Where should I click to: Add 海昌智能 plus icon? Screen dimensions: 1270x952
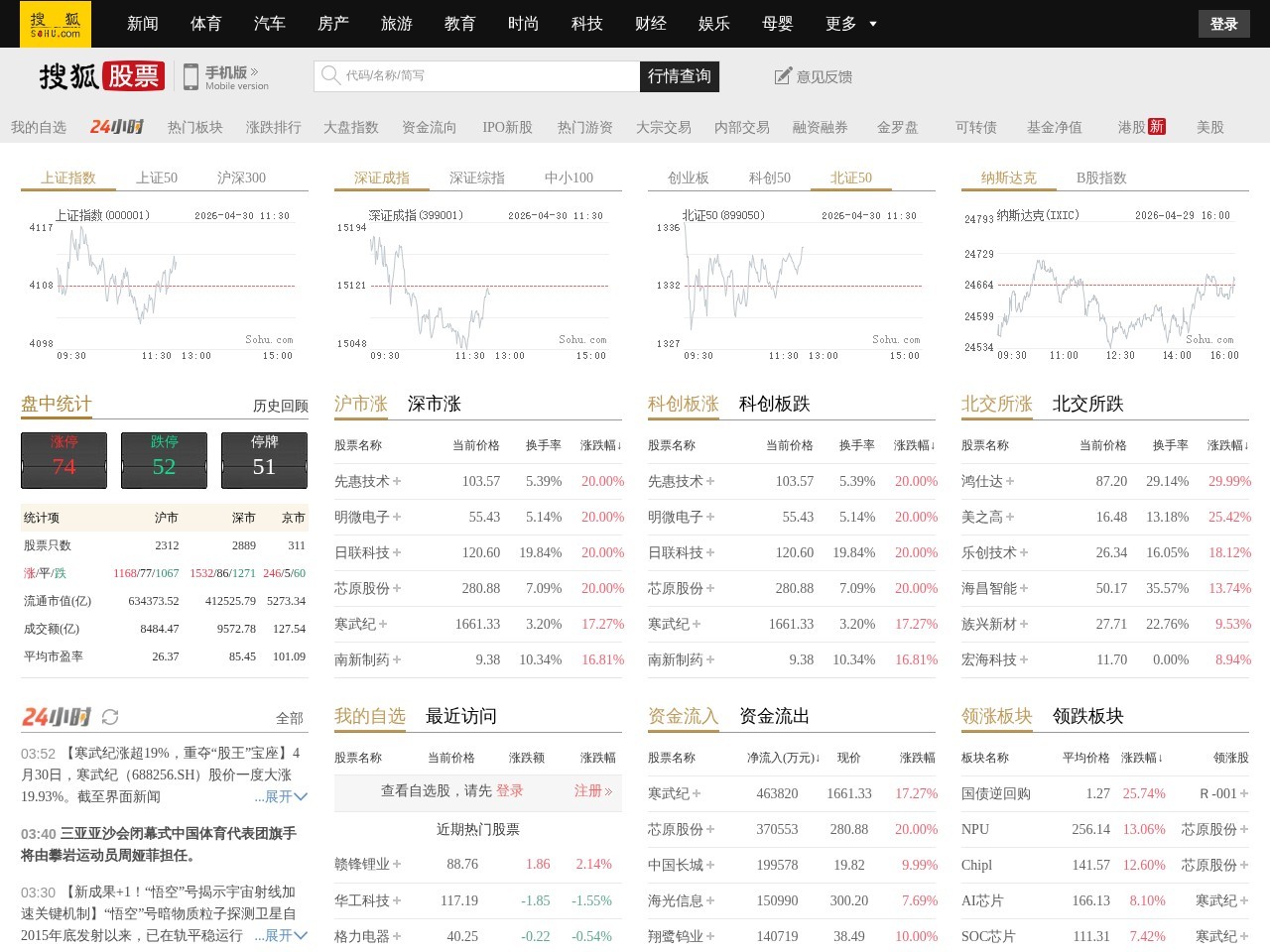[x=1024, y=588]
